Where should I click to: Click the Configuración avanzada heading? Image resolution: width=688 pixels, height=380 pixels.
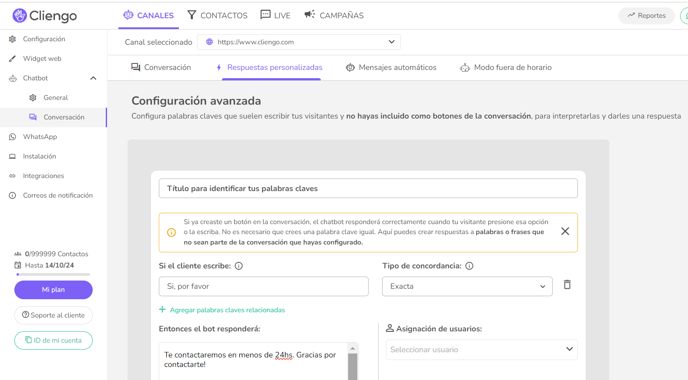(196, 101)
